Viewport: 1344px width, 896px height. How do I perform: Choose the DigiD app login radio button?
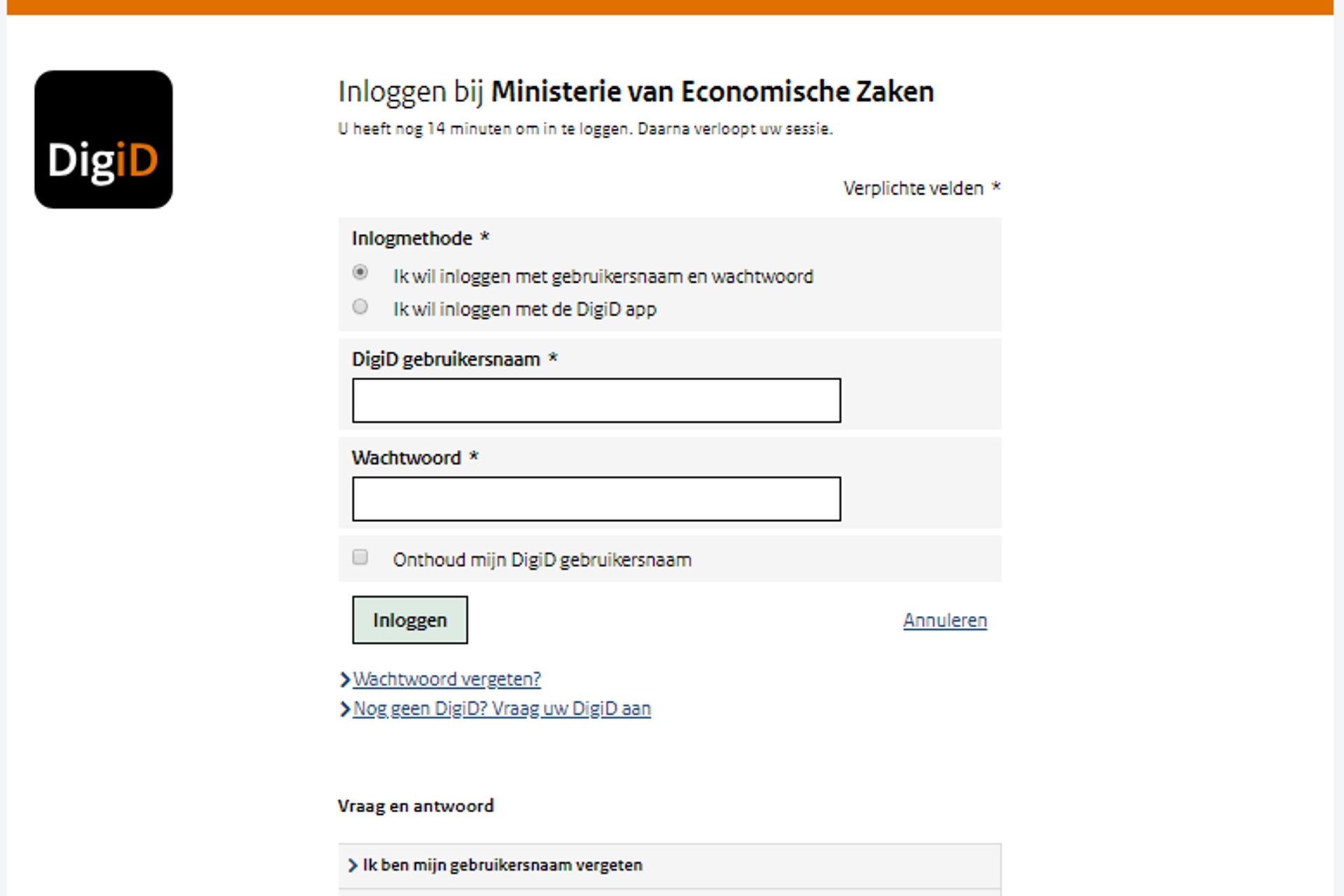coord(360,307)
